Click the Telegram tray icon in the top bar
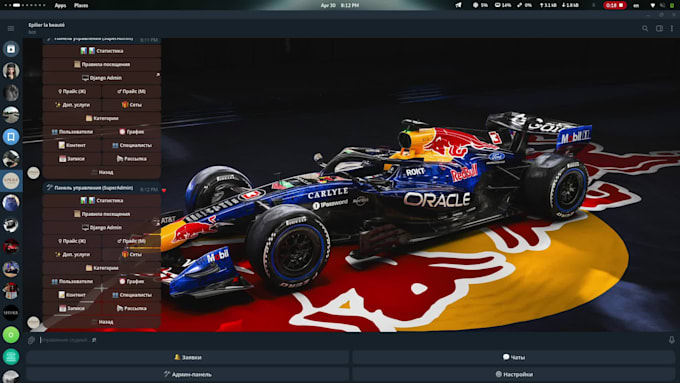This screenshot has height=383, width=680. pos(458,5)
